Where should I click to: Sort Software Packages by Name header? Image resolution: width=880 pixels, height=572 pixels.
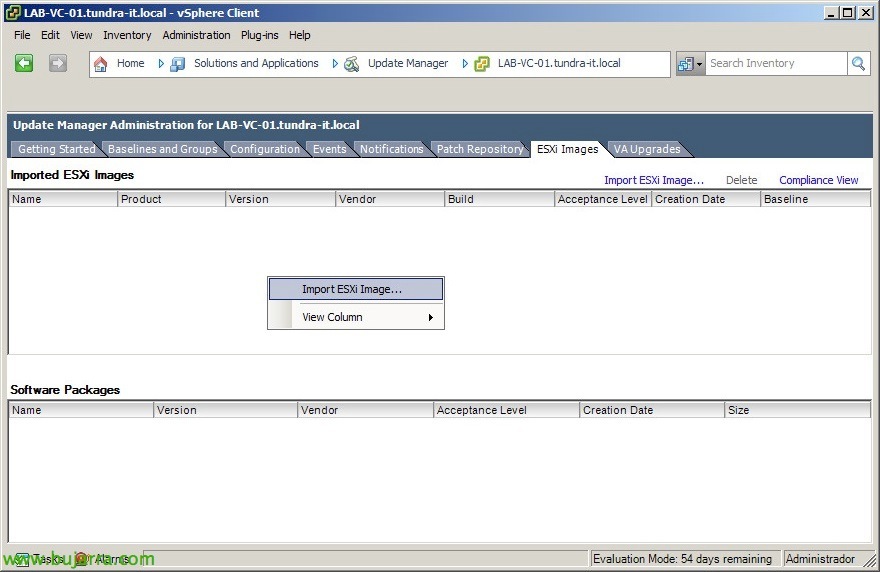(81, 410)
